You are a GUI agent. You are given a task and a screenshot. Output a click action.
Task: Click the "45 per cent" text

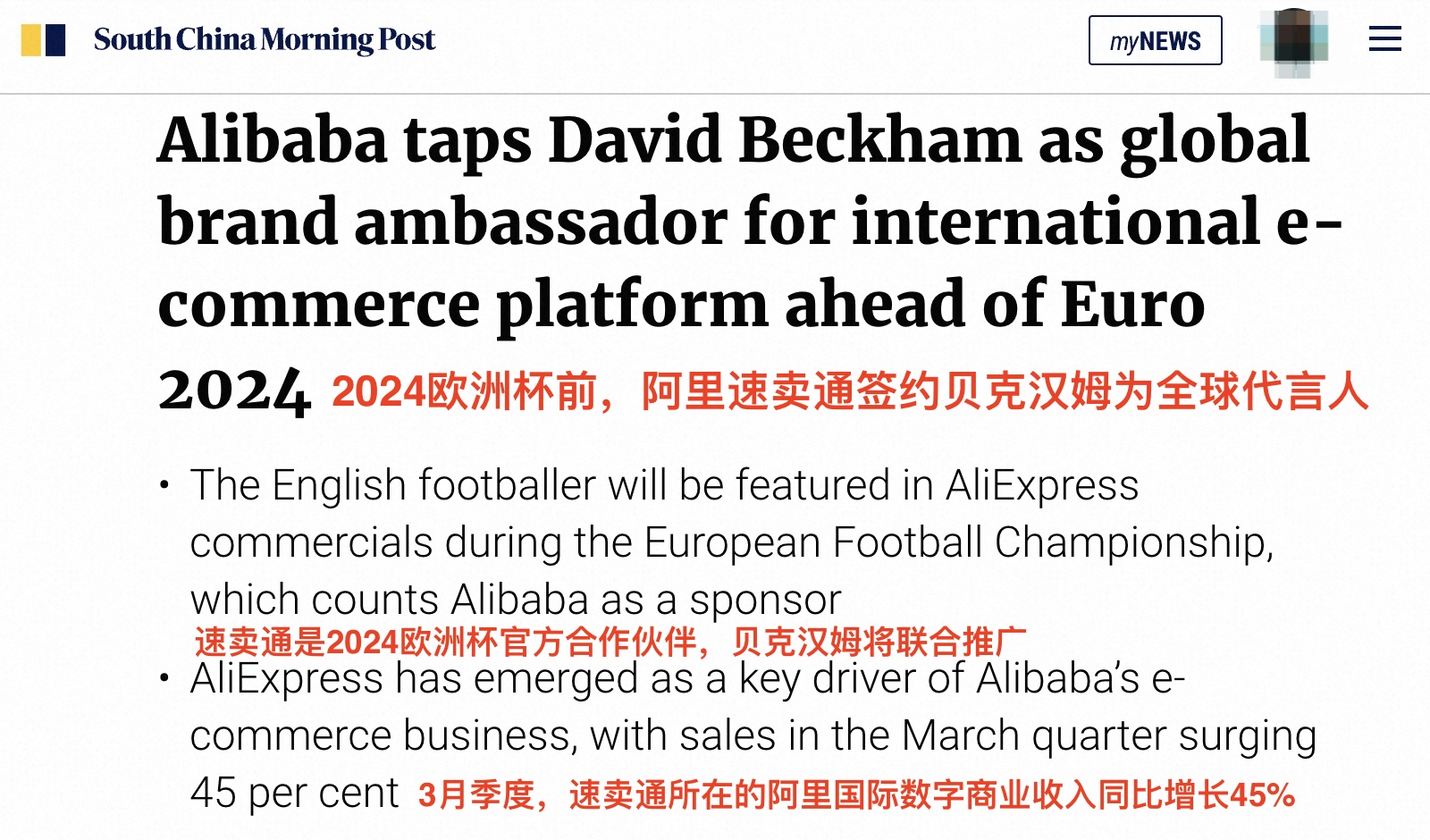click(x=294, y=794)
